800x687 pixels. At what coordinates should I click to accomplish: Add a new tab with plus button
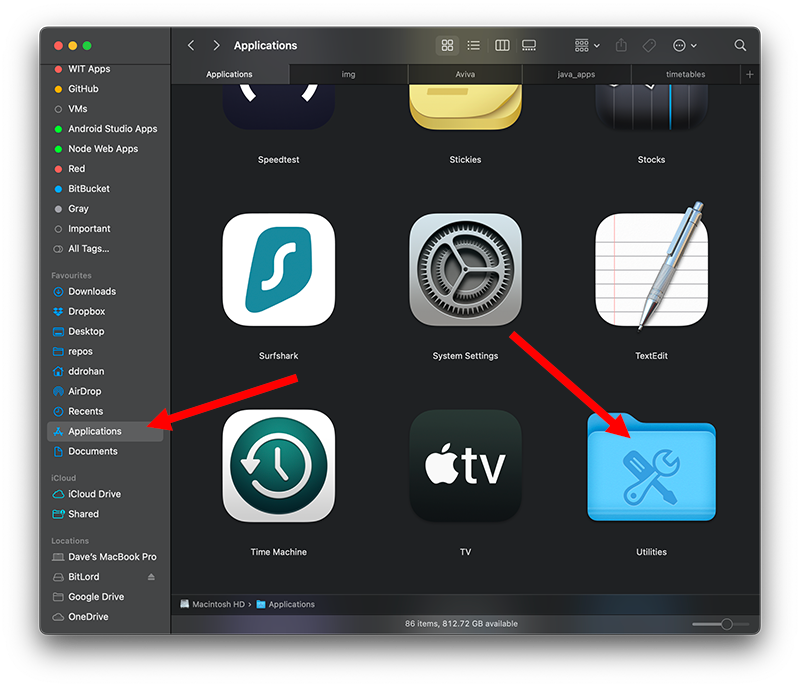tap(750, 75)
